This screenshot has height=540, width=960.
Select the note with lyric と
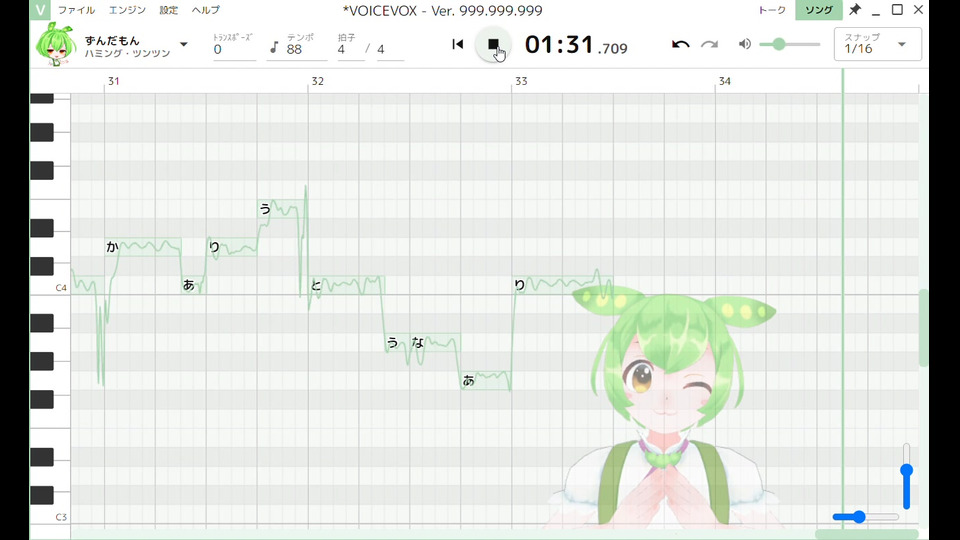tap(346, 285)
